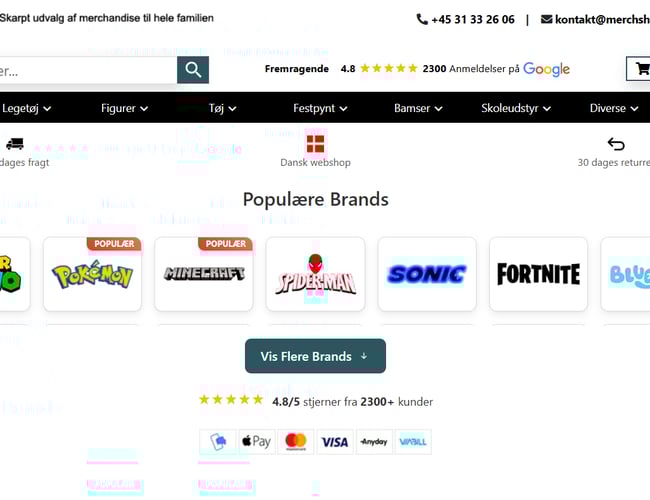The width and height of the screenshot is (650, 500).
Task: Focus the product search input field
Action: [x=88, y=70]
